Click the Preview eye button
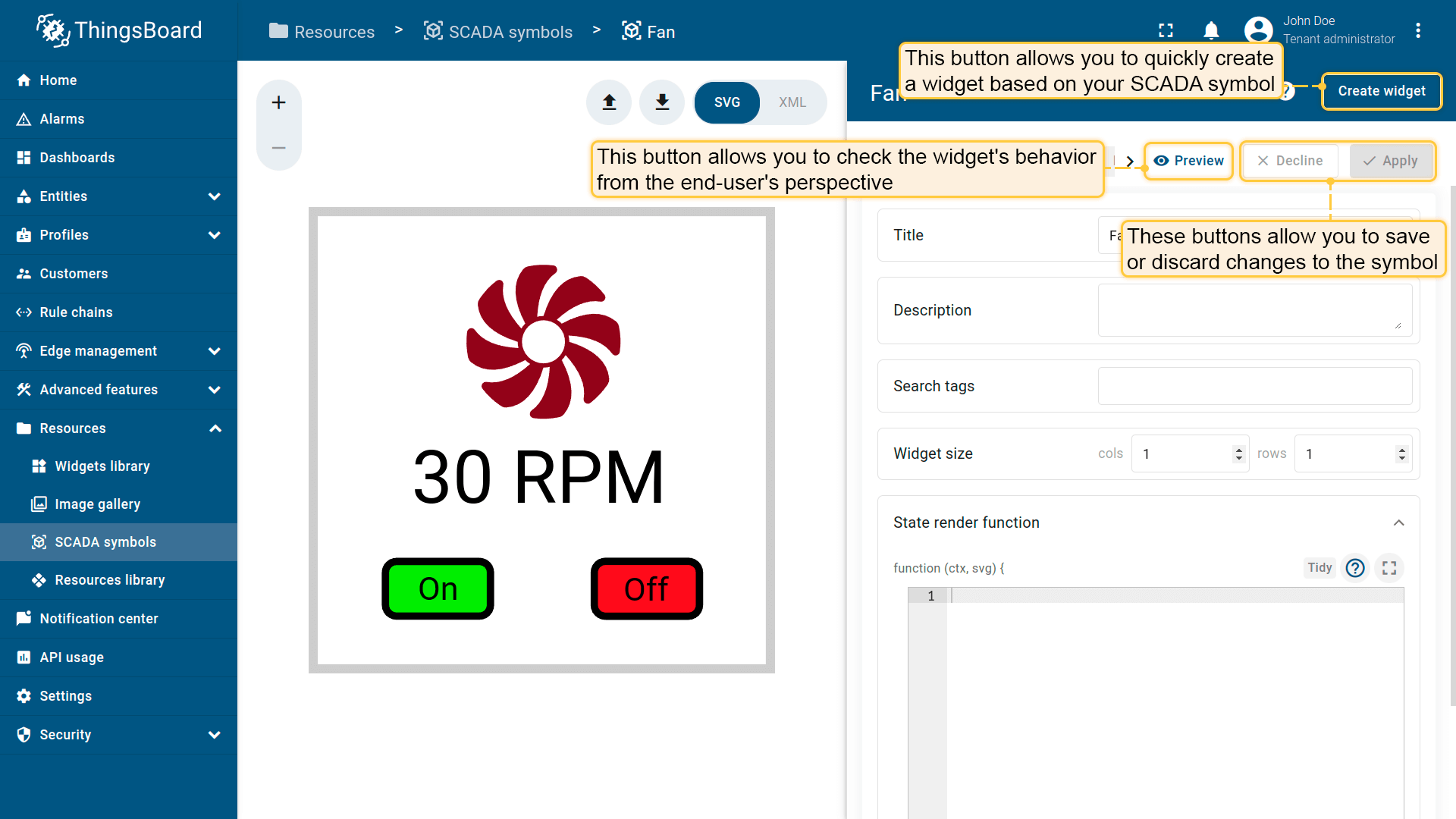Viewport: 1456px width, 819px height. 1188,161
